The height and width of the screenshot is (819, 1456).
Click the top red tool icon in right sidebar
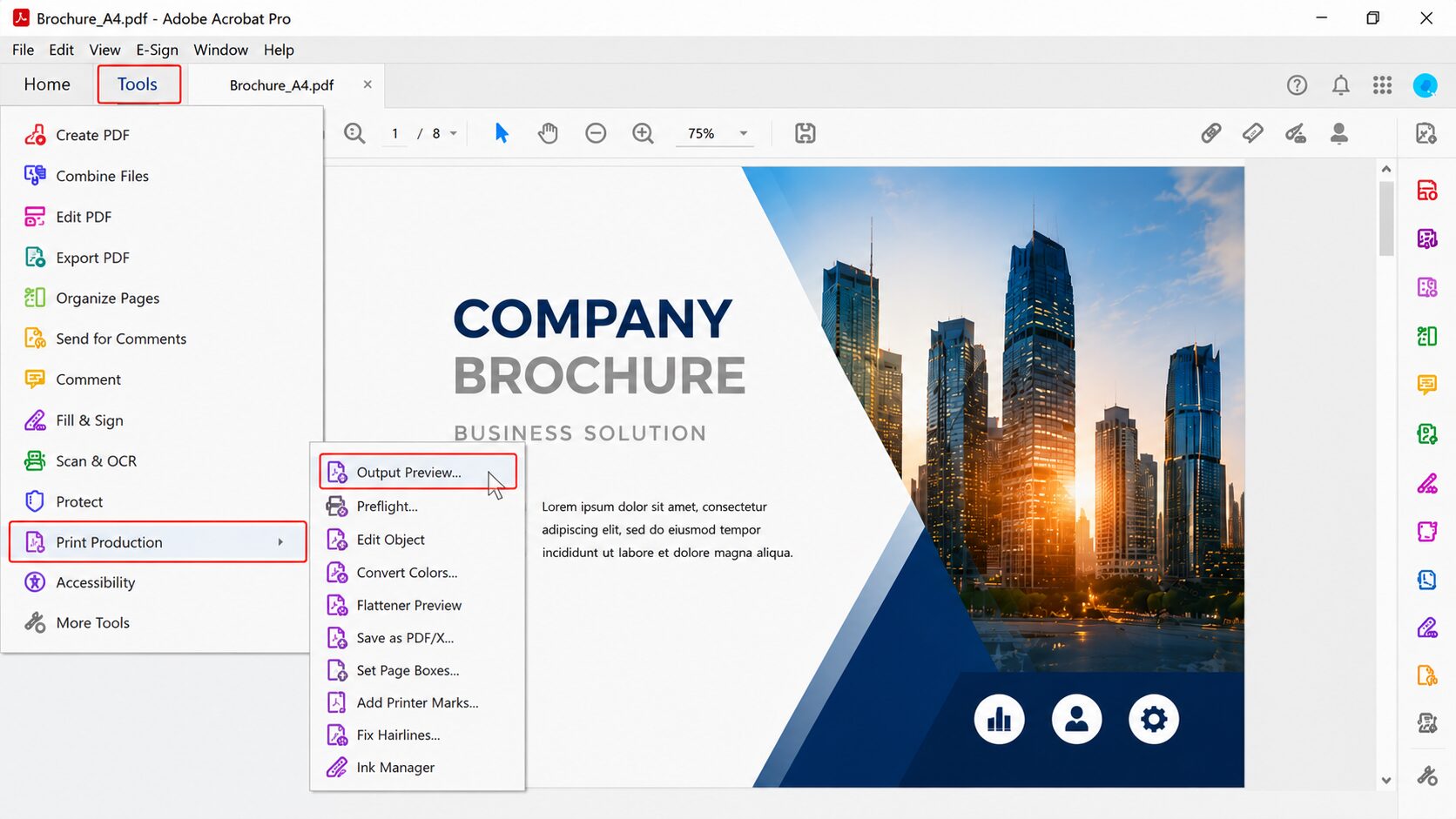(1427, 191)
